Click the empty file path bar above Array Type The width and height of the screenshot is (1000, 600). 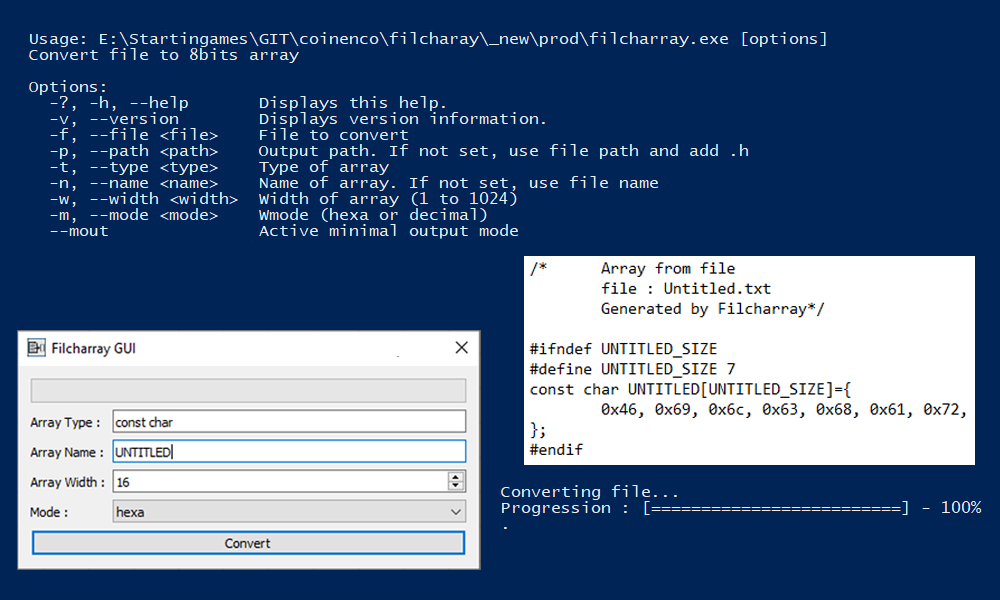coord(248,391)
